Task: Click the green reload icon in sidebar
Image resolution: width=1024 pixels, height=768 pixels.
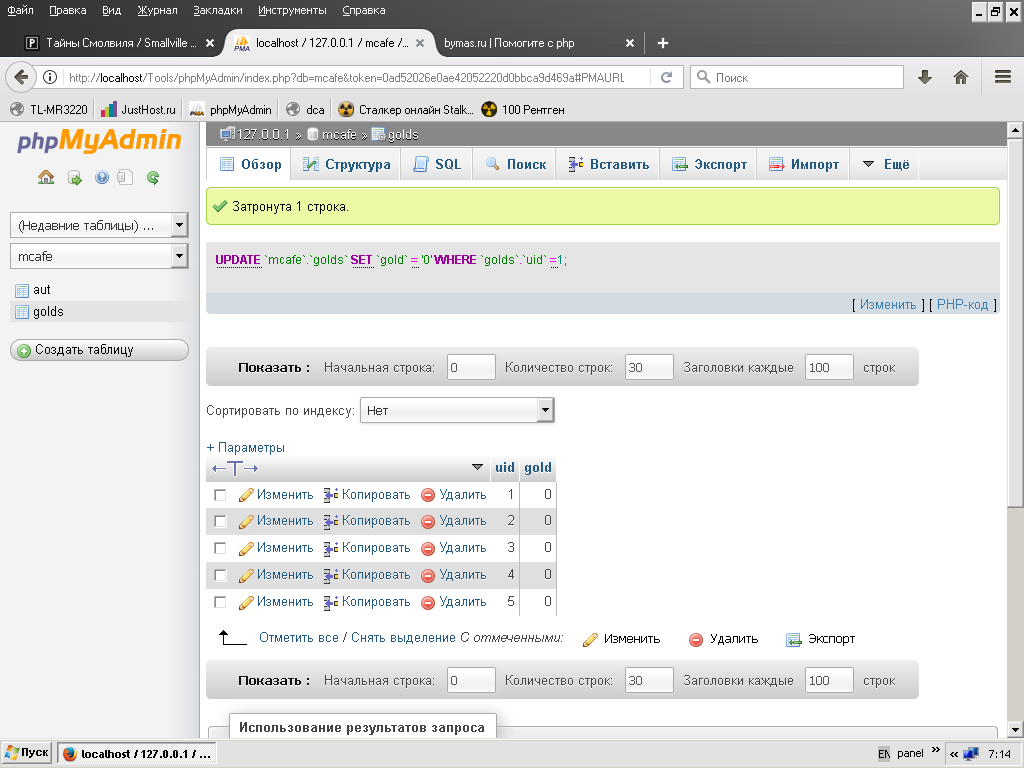Action: pos(153,178)
